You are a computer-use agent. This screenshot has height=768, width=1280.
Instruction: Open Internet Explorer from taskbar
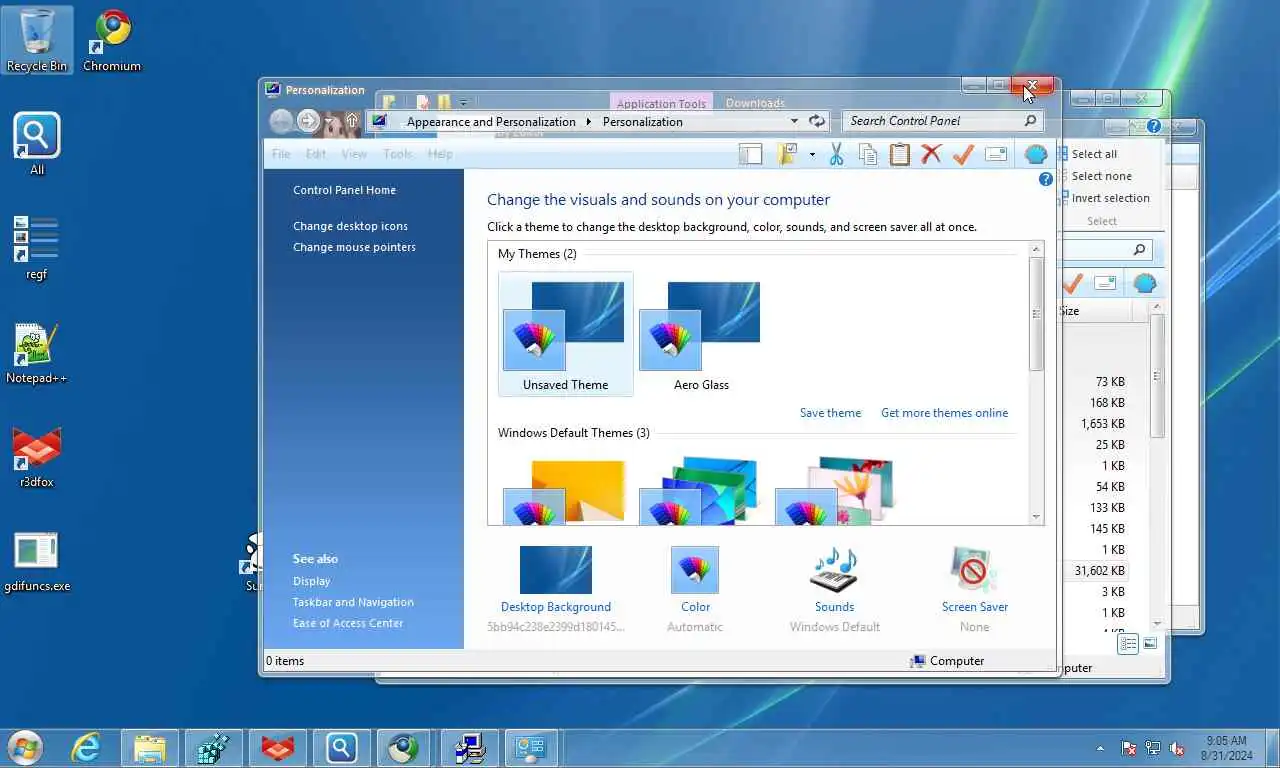86,747
